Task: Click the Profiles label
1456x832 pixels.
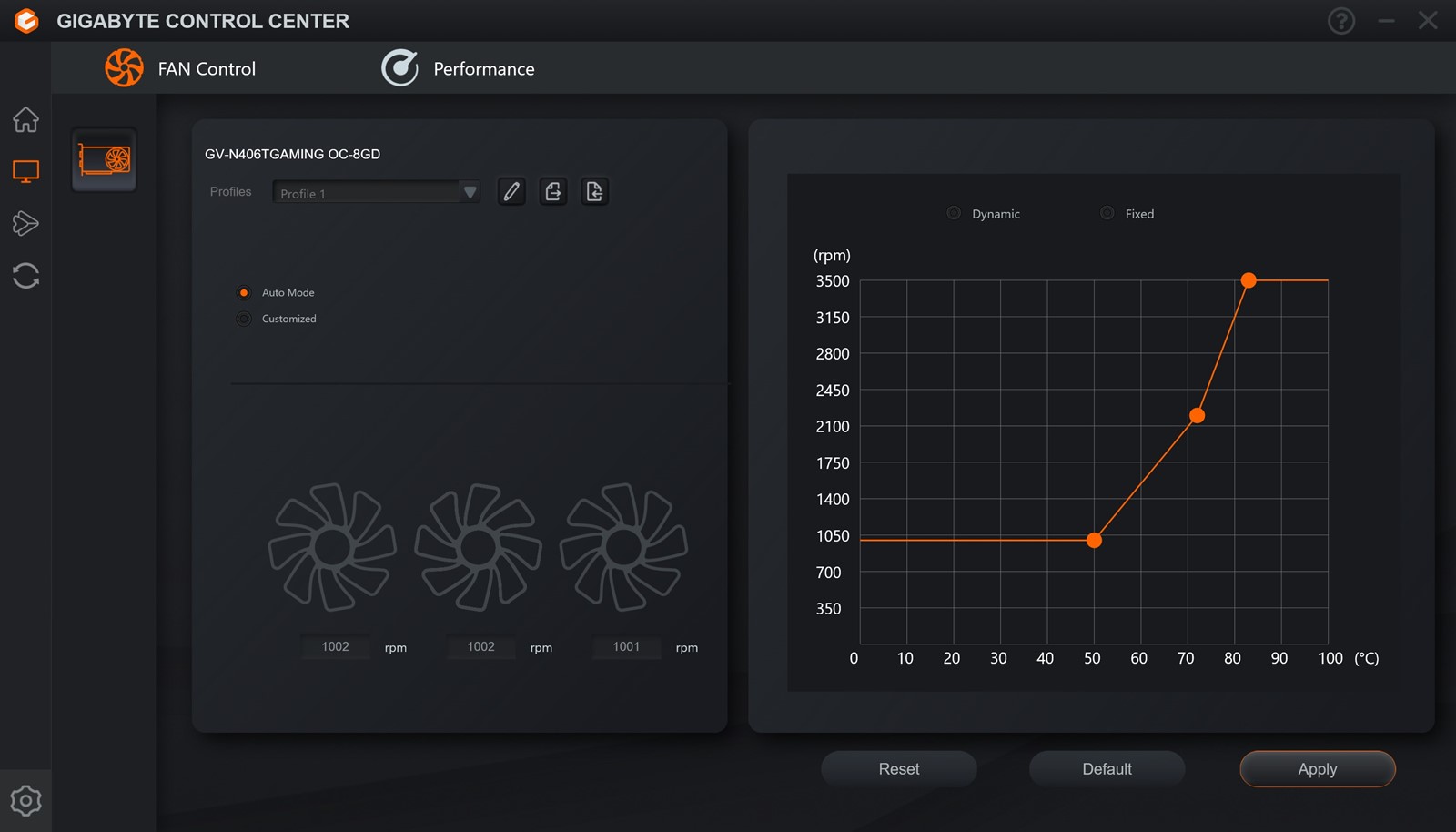Action: pyautogui.click(x=230, y=191)
